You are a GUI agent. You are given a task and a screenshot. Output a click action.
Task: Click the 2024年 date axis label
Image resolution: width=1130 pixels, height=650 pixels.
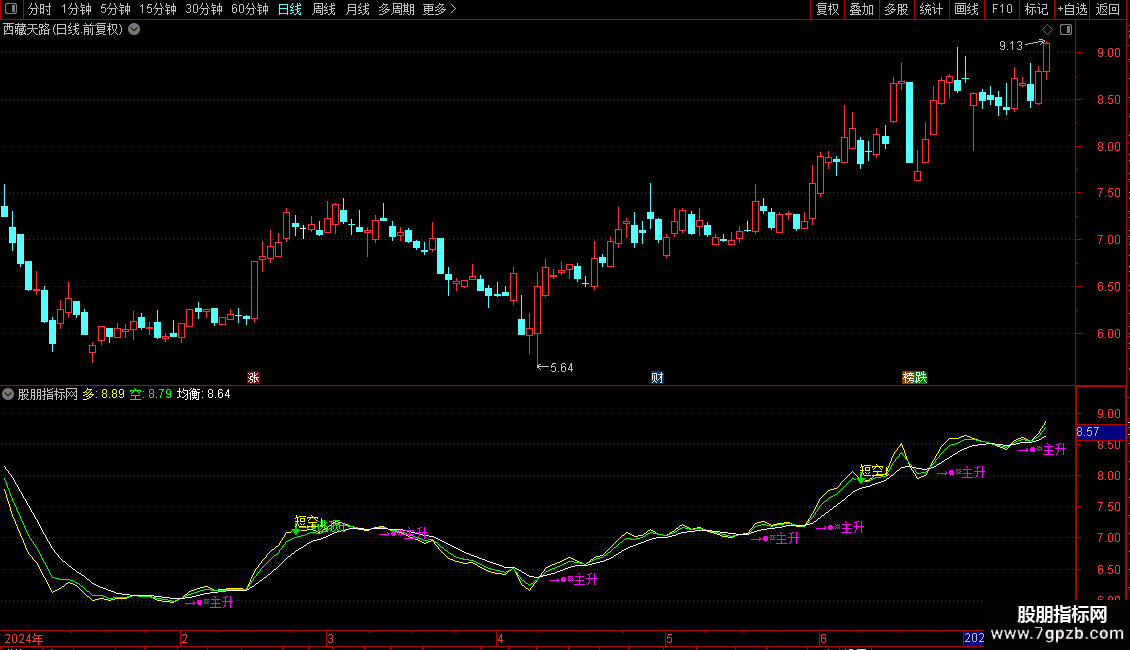click(24, 638)
